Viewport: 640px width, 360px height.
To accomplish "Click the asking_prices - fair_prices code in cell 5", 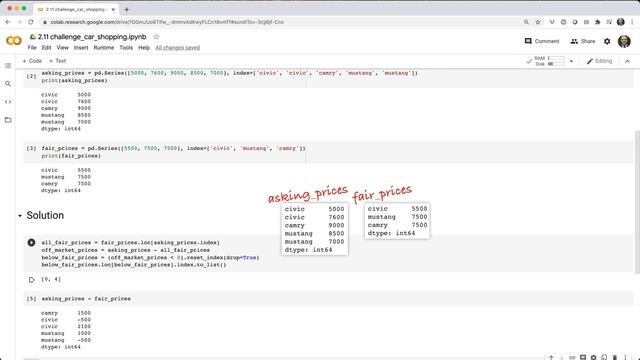I will pos(86,299).
